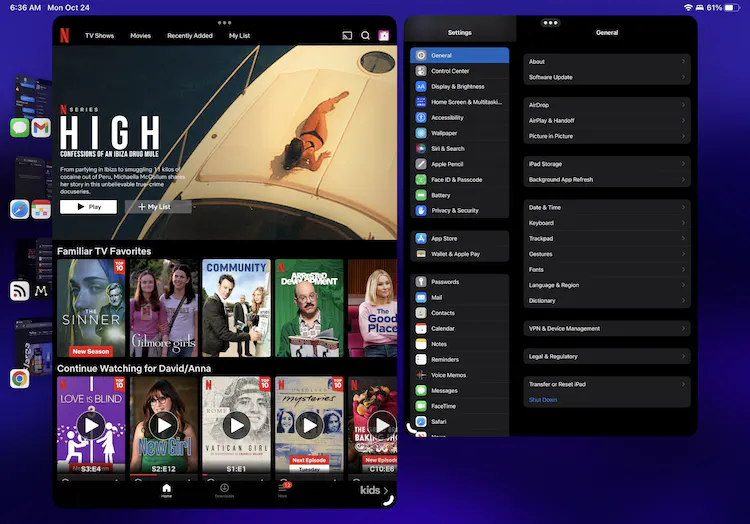750x524 pixels.
Task: Open the Messages app in Stage Manager
Action: coord(20,128)
